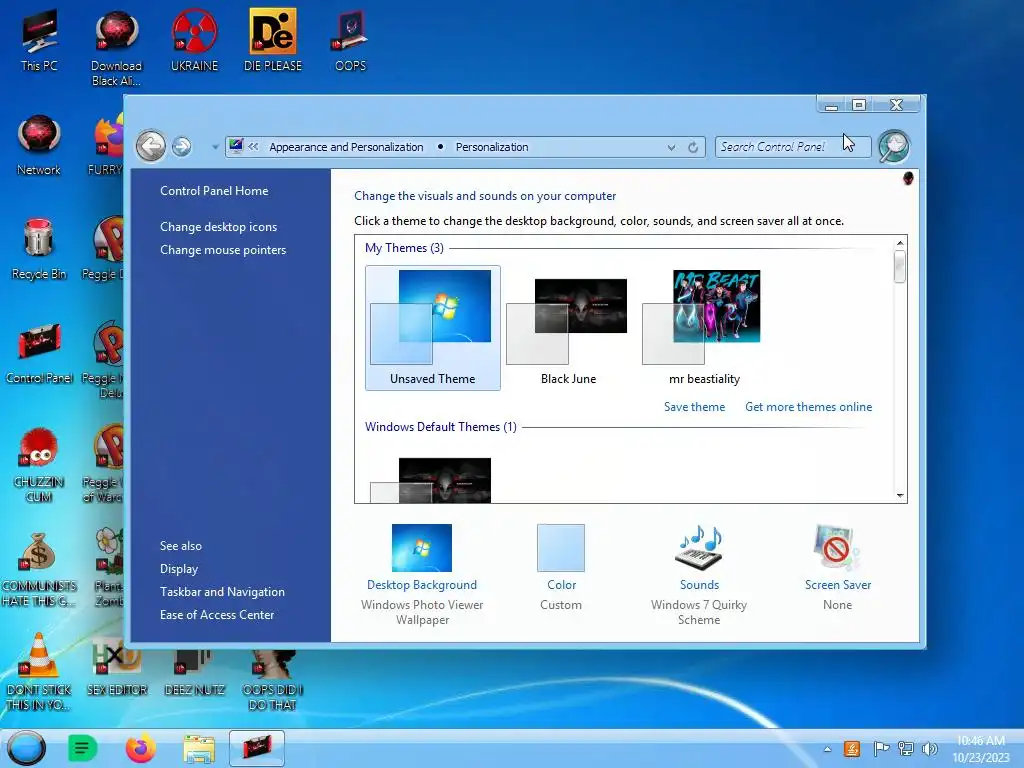Select the Black June theme
The width and height of the screenshot is (1024, 768).
point(568,328)
